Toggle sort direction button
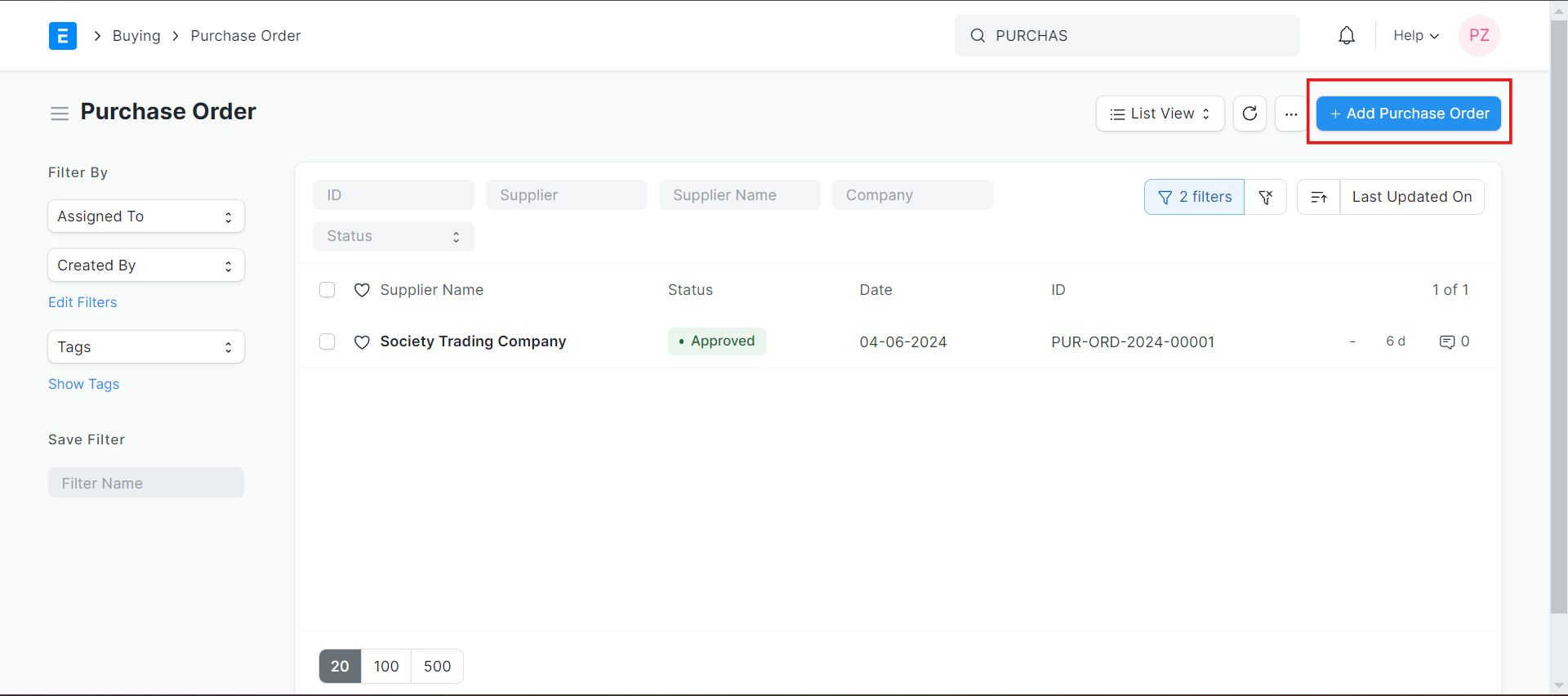The height and width of the screenshot is (696, 1568). click(1319, 197)
